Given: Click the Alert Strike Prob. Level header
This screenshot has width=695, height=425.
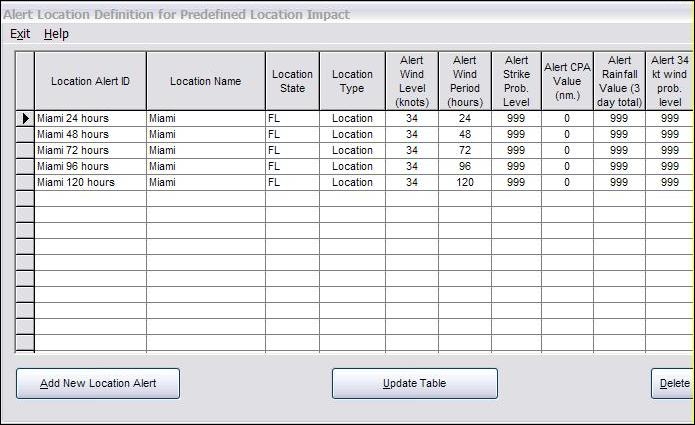Looking at the screenshot, I should click(516, 81).
